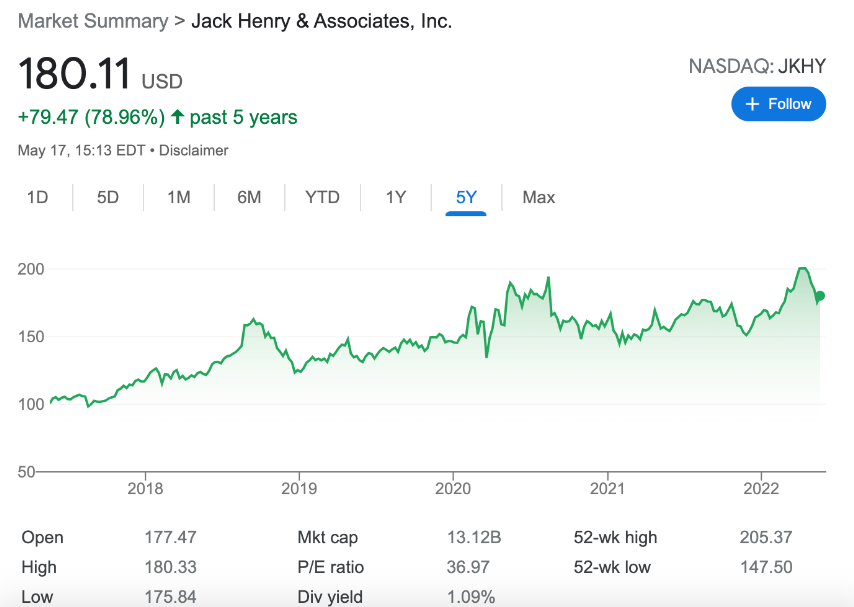Click the plus icon in Follow button
The width and height of the screenshot is (854, 607).
[x=752, y=104]
